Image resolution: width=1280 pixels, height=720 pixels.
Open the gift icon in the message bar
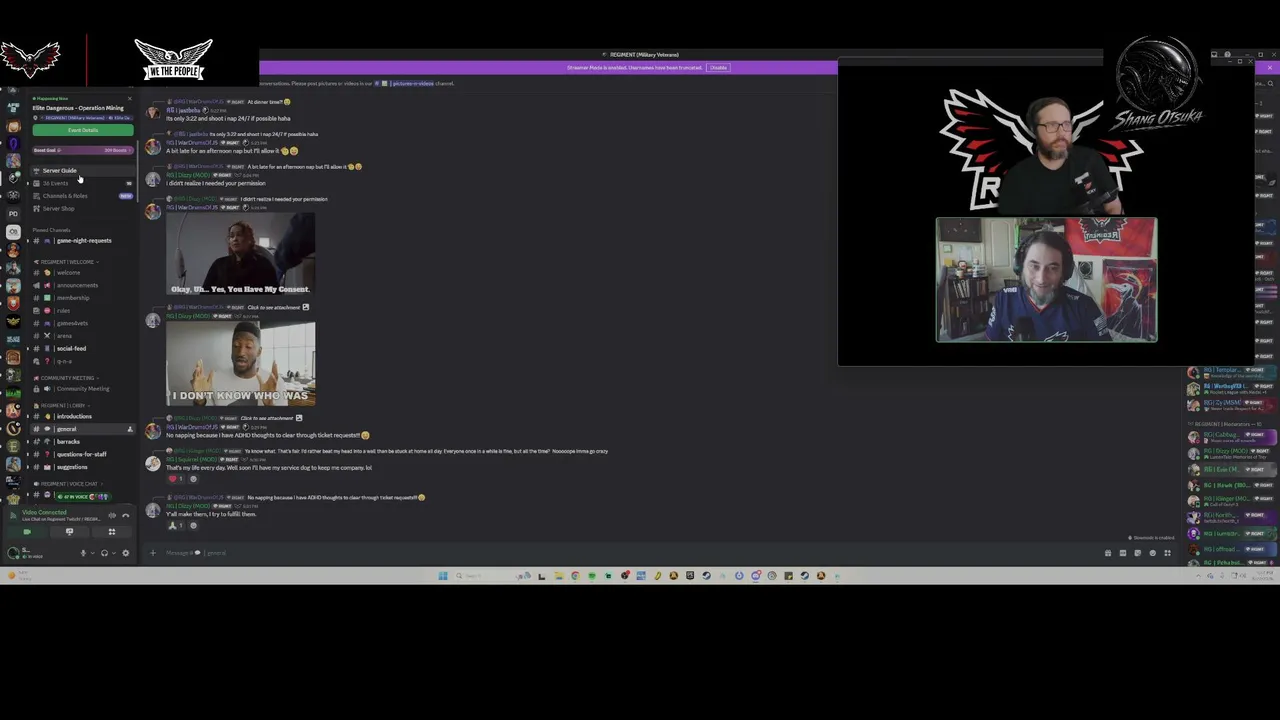pos(1108,553)
